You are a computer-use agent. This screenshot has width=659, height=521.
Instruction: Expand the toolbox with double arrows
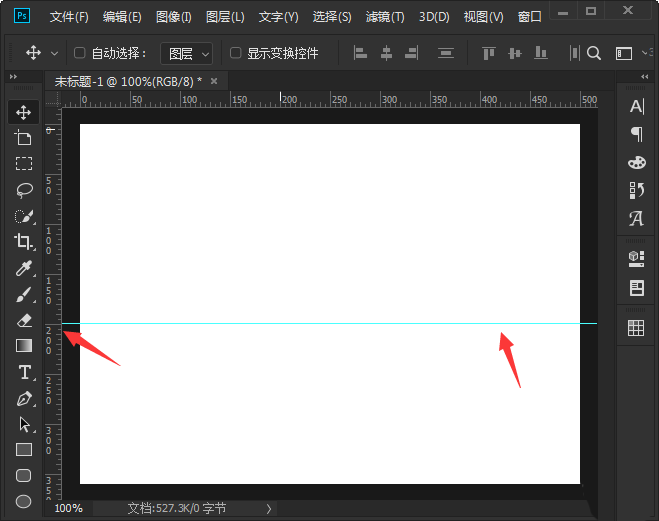click(13, 76)
